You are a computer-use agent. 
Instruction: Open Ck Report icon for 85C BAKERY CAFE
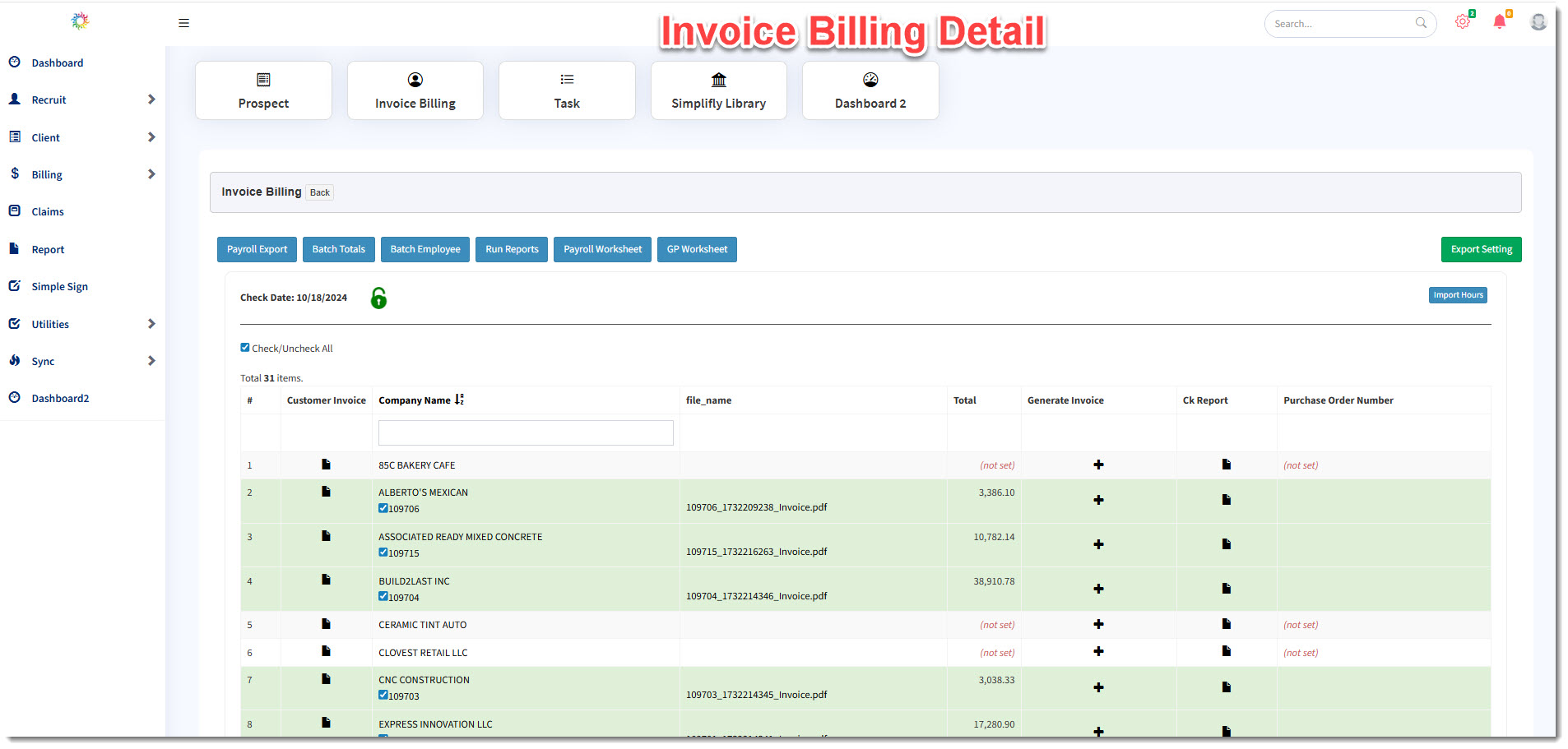(x=1226, y=465)
